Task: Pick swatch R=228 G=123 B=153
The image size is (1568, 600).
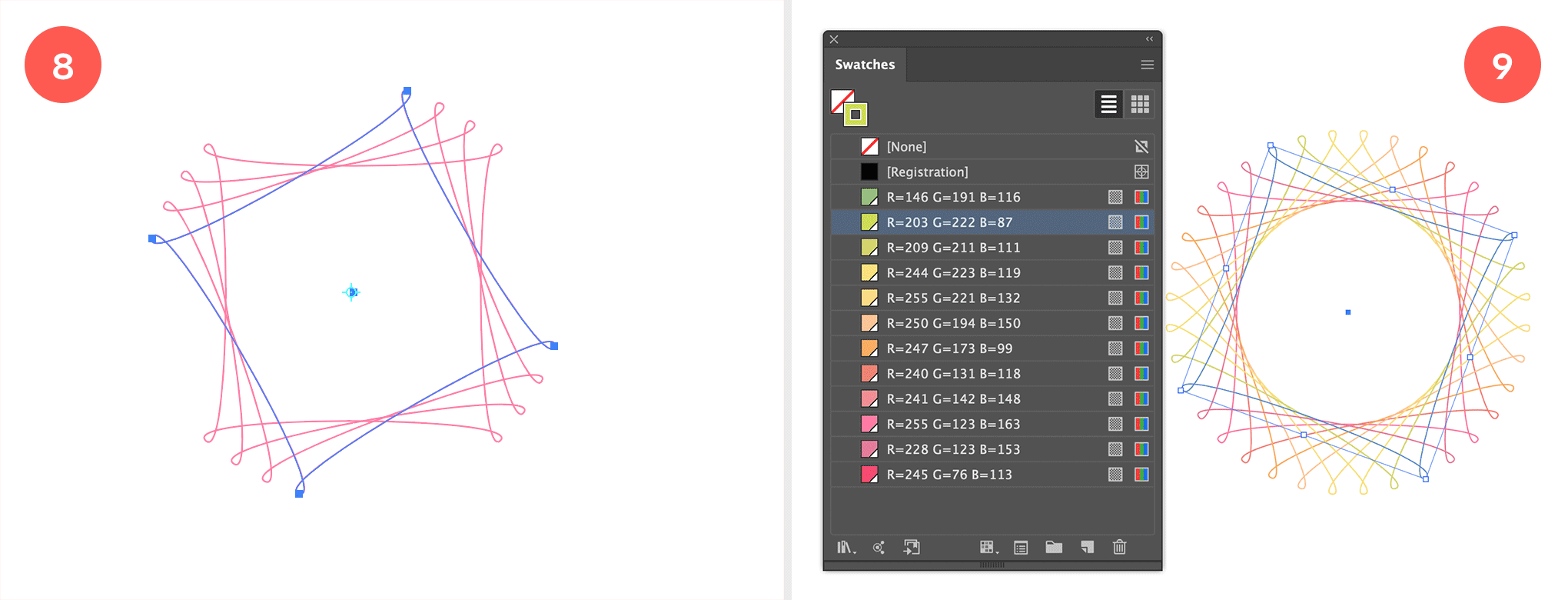Action: (992, 449)
